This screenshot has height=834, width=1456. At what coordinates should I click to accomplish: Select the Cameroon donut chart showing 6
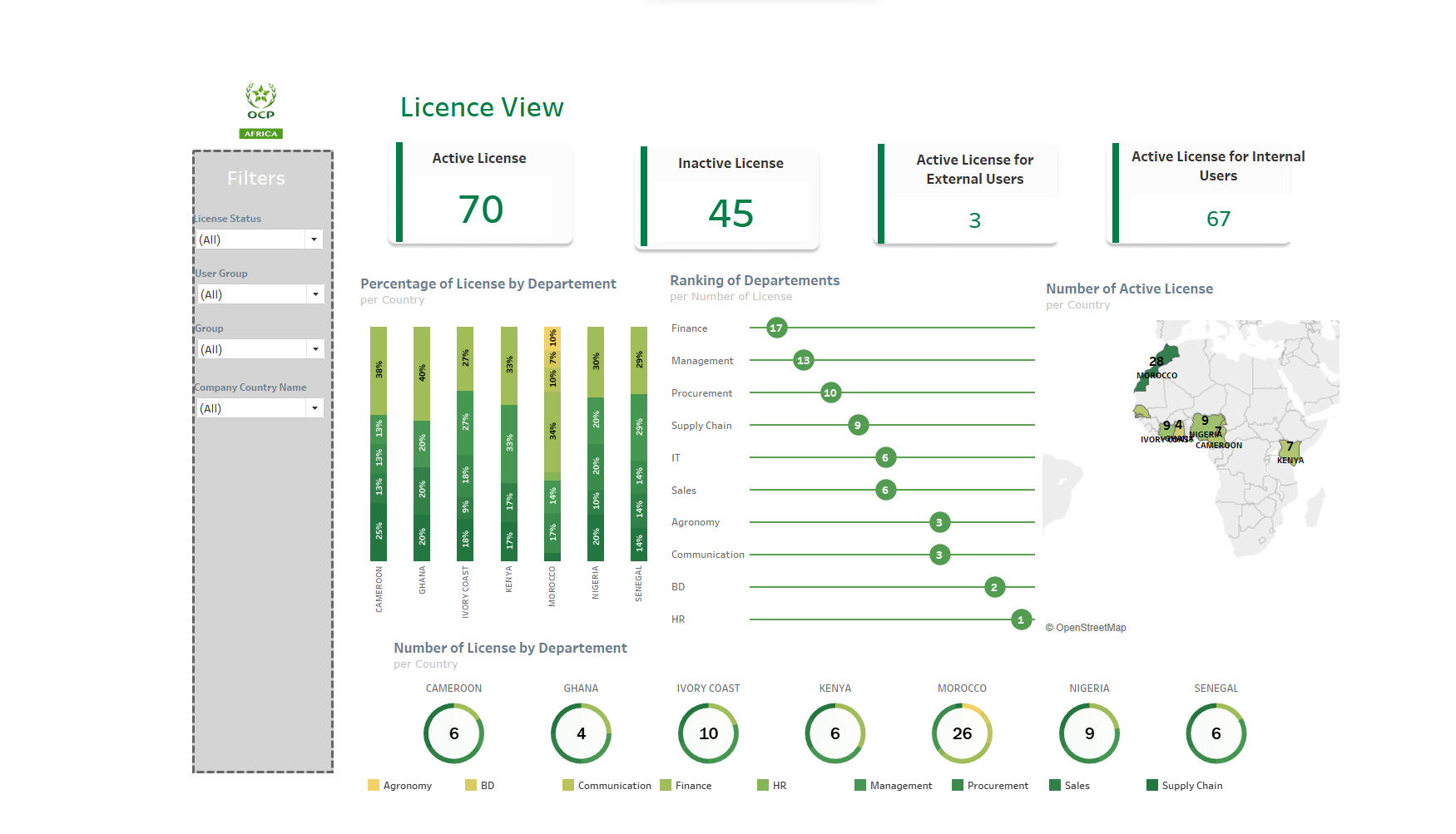(454, 733)
